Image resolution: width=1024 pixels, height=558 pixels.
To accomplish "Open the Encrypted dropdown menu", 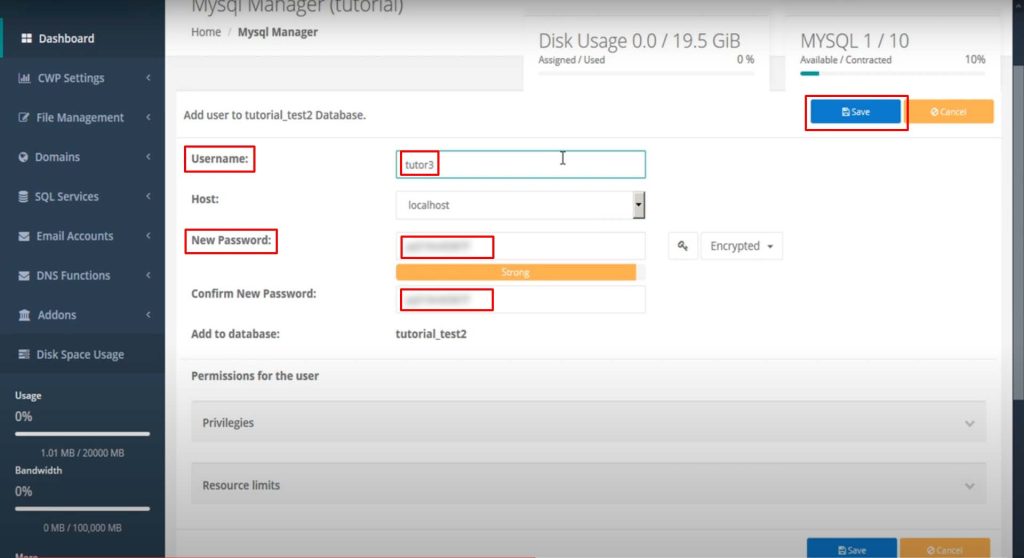I will pyautogui.click(x=741, y=246).
